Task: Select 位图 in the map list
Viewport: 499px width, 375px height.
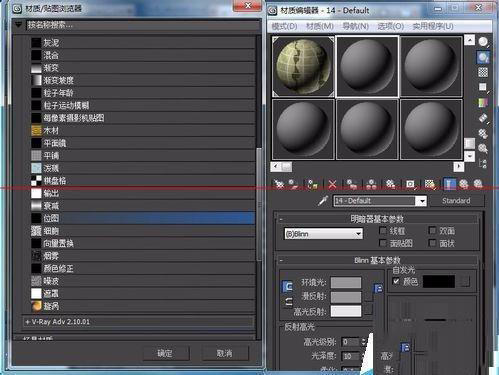Action: [x=143, y=218]
